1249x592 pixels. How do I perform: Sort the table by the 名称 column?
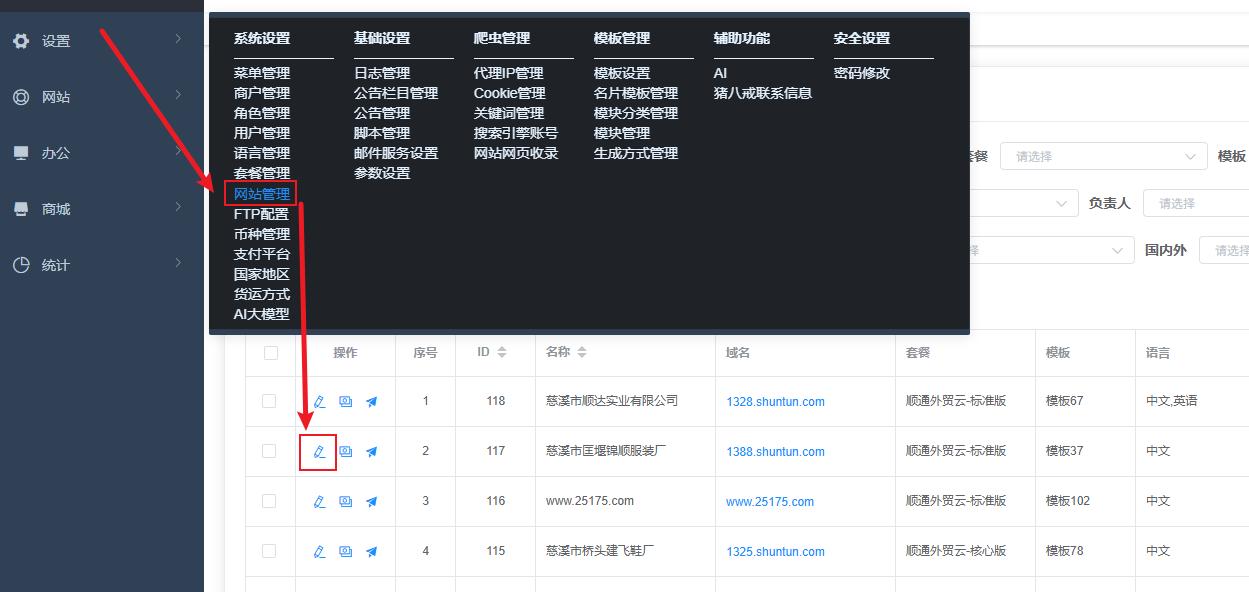(582, 353)
